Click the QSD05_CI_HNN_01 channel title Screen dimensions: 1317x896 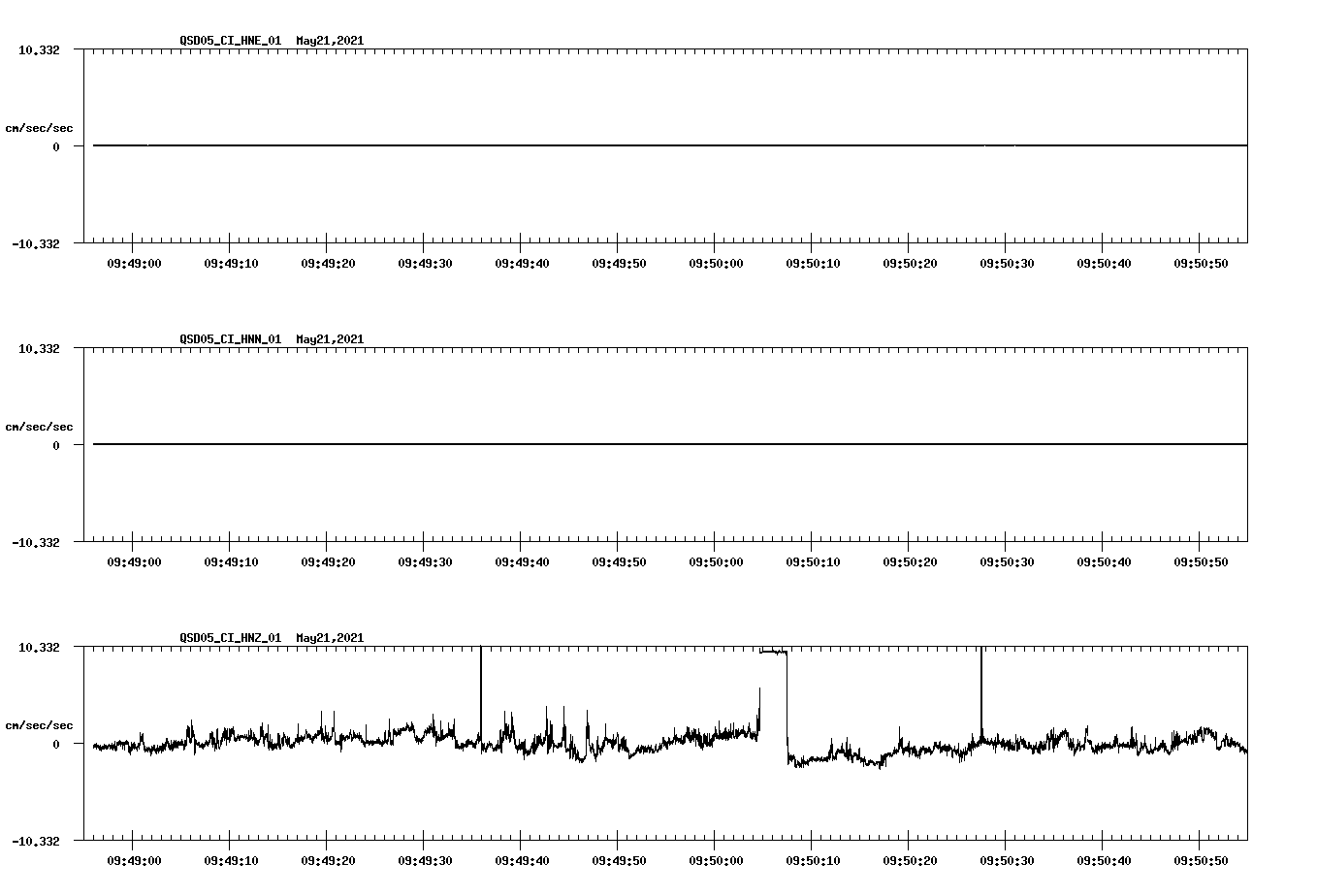click(x=229, y=339)
